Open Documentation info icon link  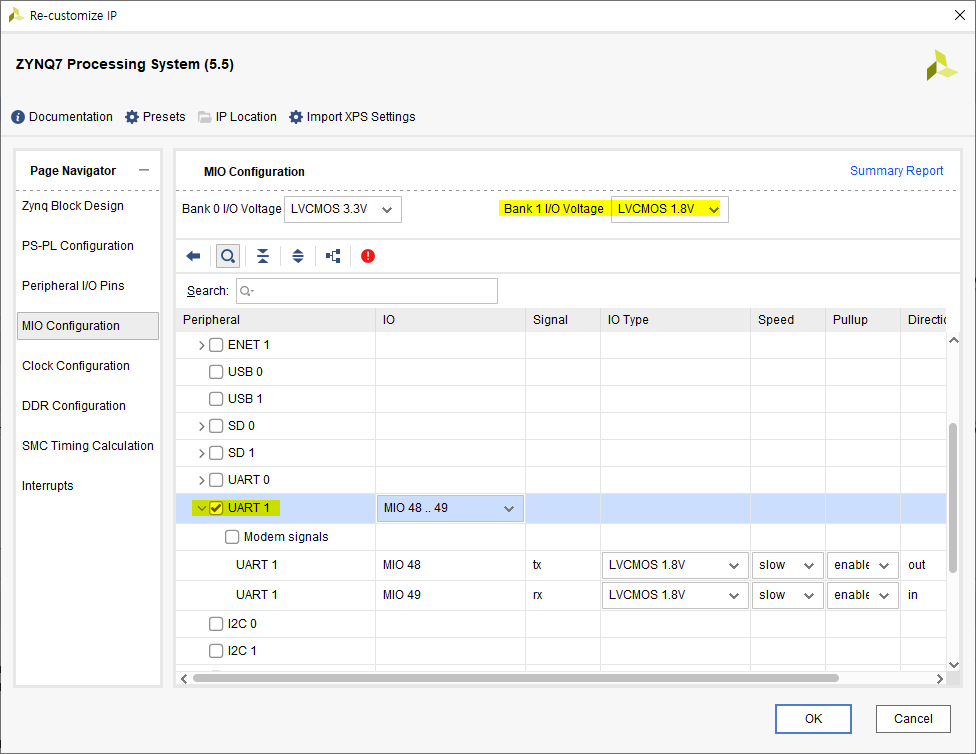point(62,117)
